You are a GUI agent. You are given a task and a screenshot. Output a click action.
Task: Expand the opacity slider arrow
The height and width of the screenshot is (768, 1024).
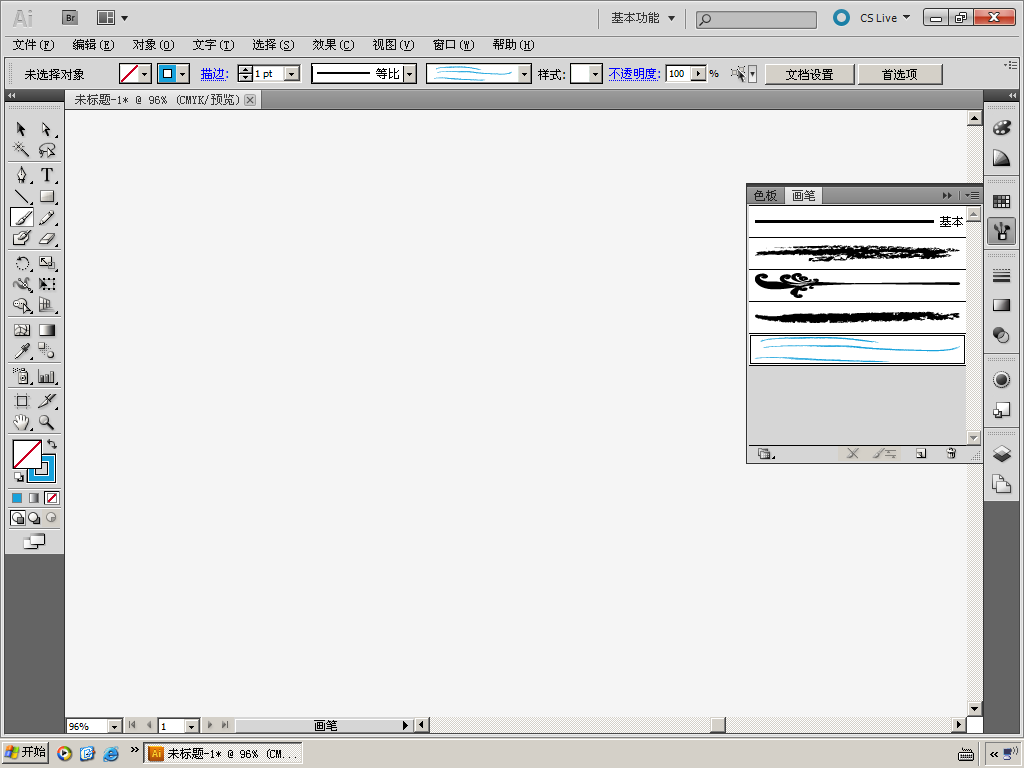click(699, 74)
